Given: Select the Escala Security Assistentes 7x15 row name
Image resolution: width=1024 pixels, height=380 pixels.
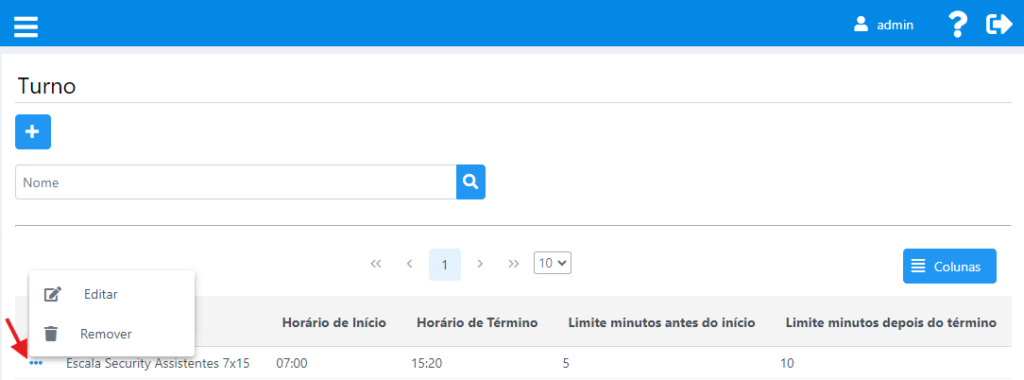Looking at the screenshot, I should coord(158,363).
